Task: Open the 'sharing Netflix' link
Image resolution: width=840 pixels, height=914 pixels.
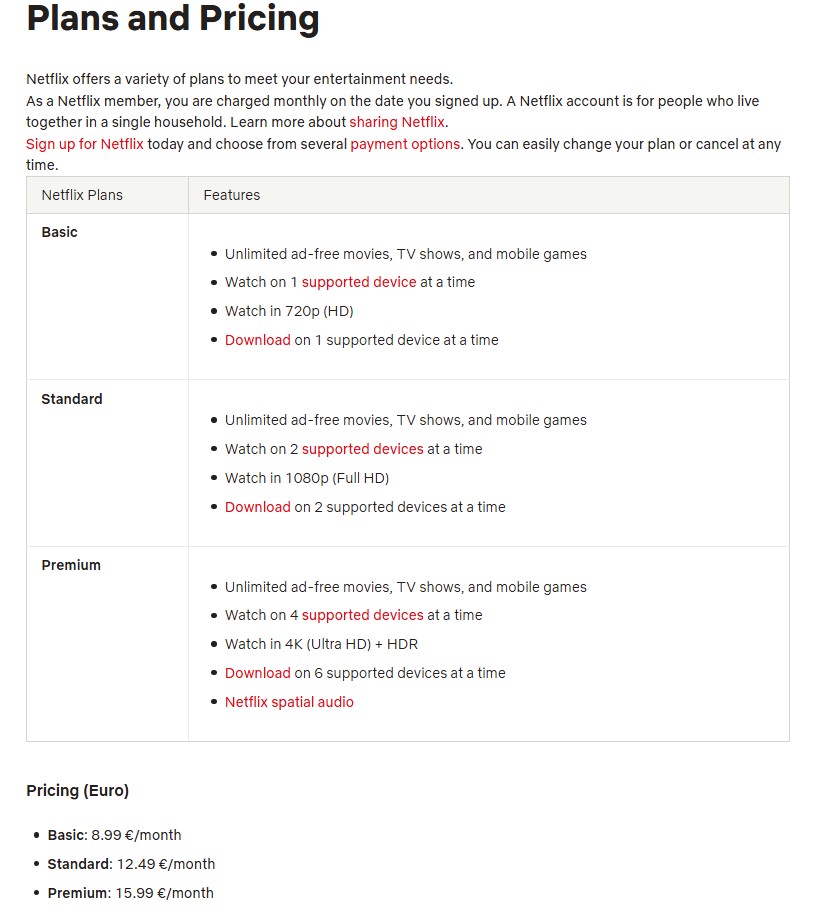Action: [x=397, y=122]
